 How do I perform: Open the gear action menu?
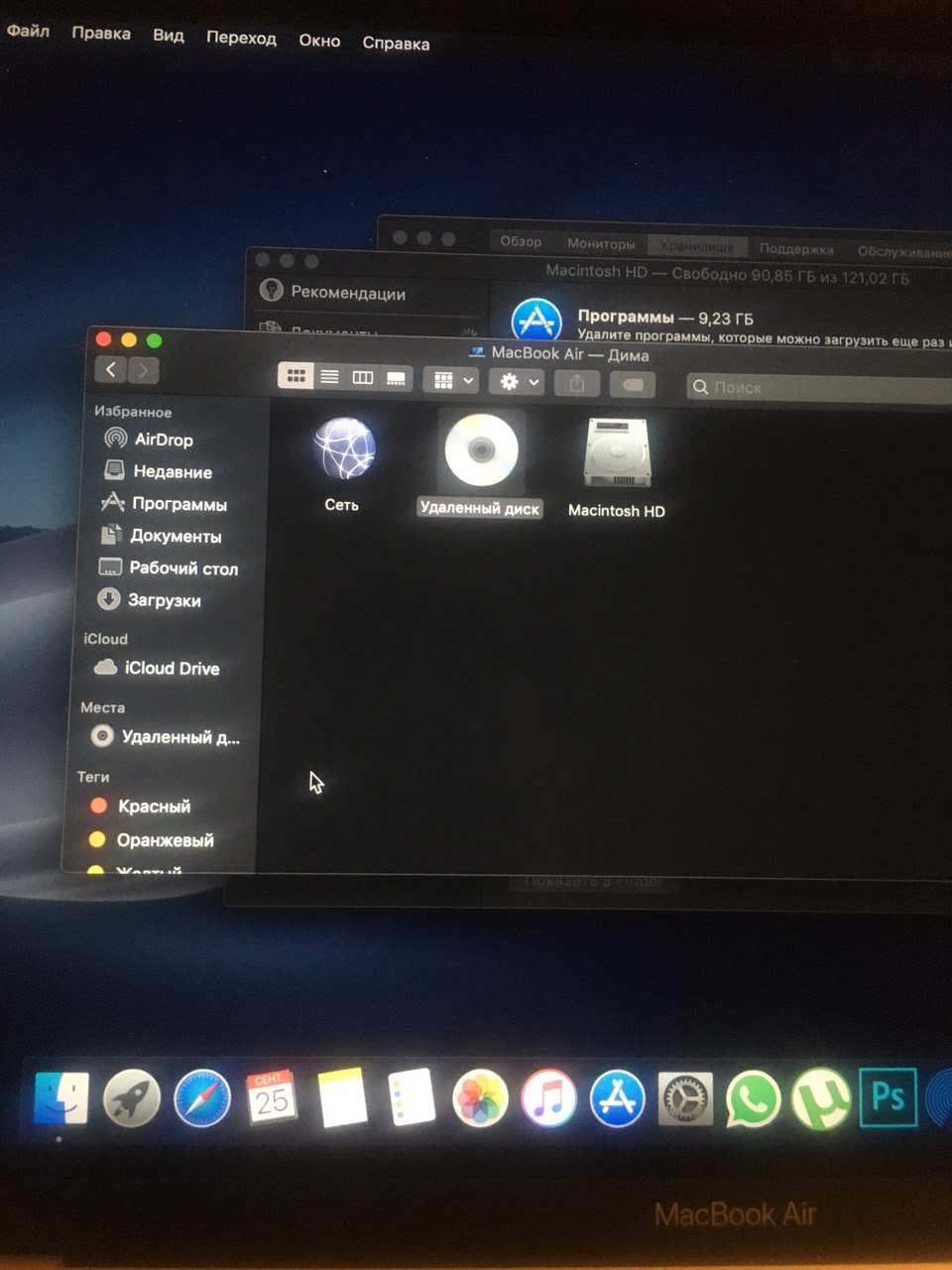pyautogui.click(x=517, y=382)
